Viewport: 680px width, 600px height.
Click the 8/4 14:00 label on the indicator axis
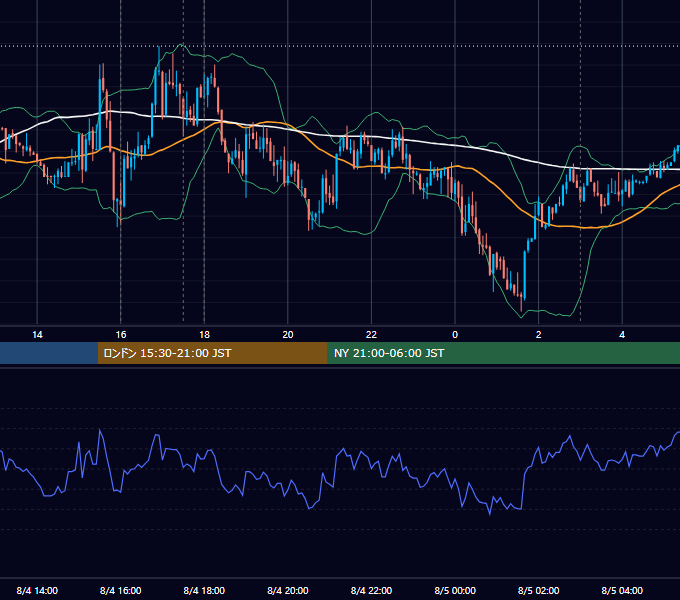click(x=37, y=591)
